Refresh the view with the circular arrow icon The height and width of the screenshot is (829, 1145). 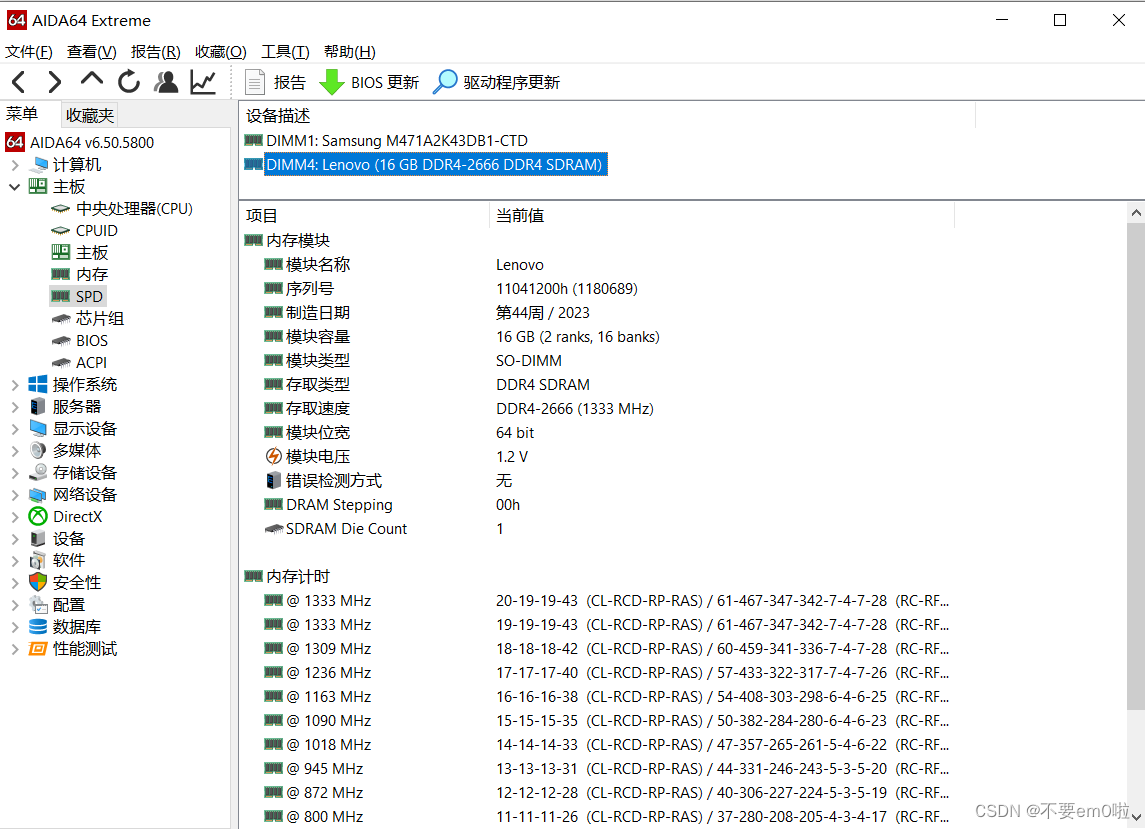[129, 82]
